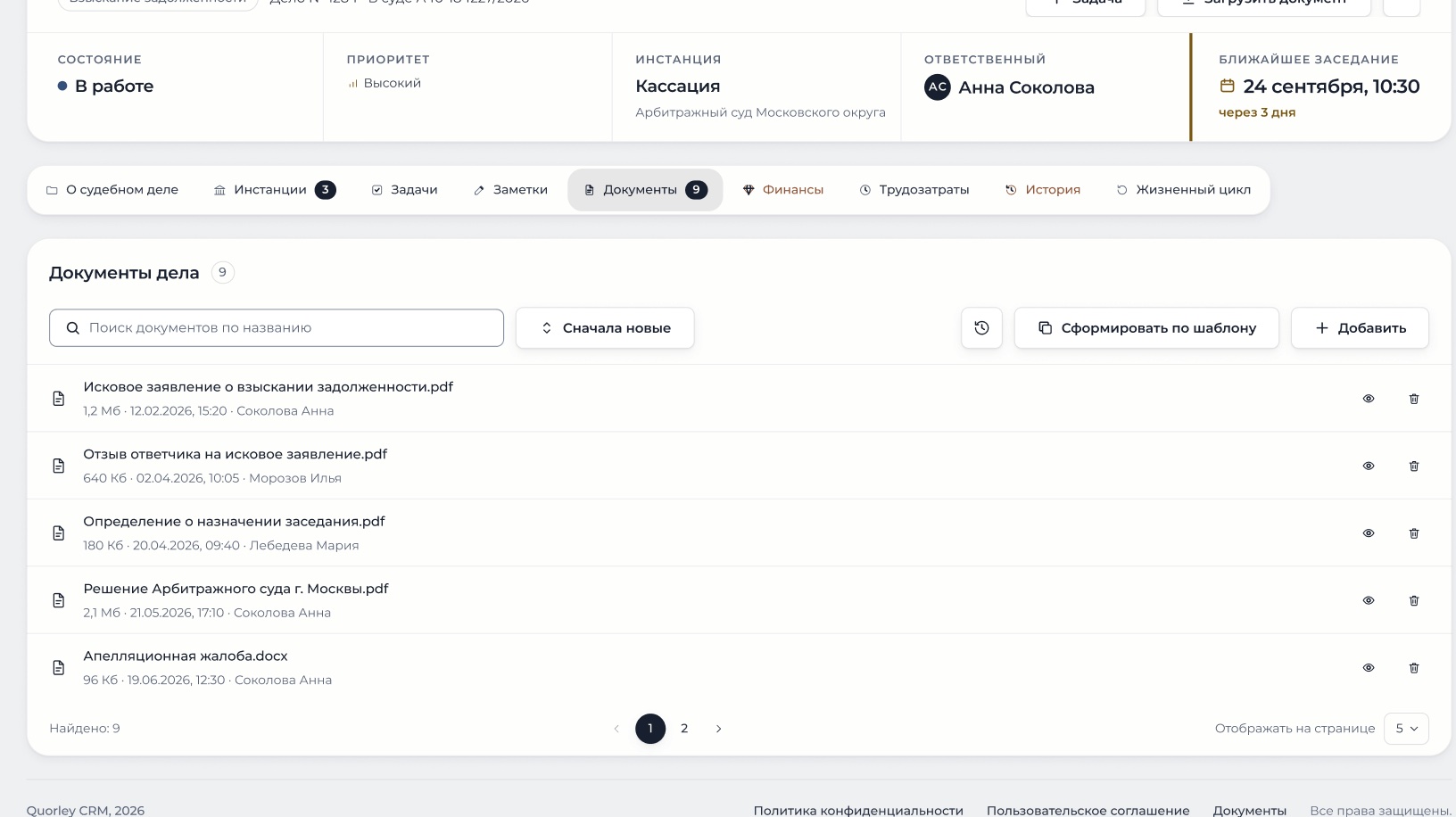The height and width of the screenshot is (817, 1456).
Task: Open Исковое заявление о взыскании задолженности.pdf
Action: 269,387
